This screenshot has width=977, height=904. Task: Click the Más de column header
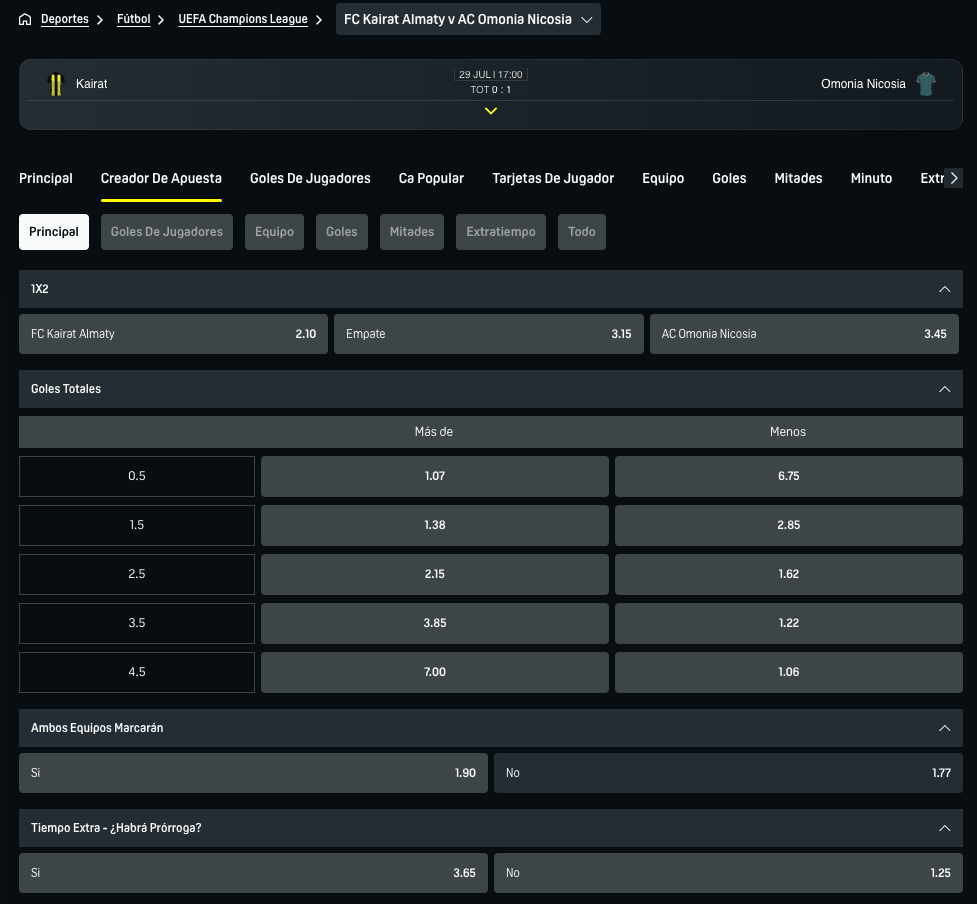tap(434, 432)
